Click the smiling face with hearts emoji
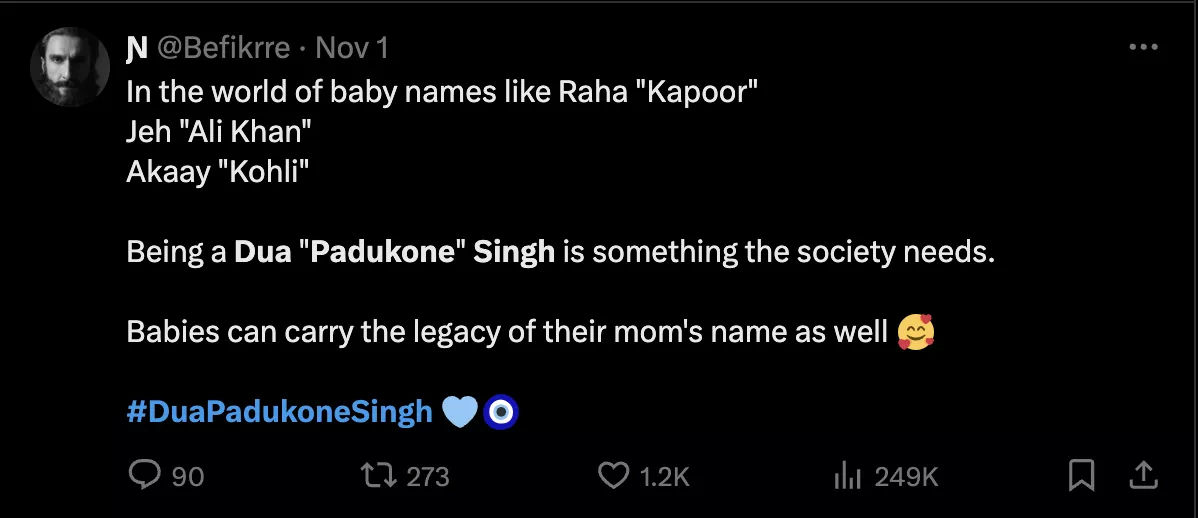Viewport: 1198px width, 518px height. [916, 331]
